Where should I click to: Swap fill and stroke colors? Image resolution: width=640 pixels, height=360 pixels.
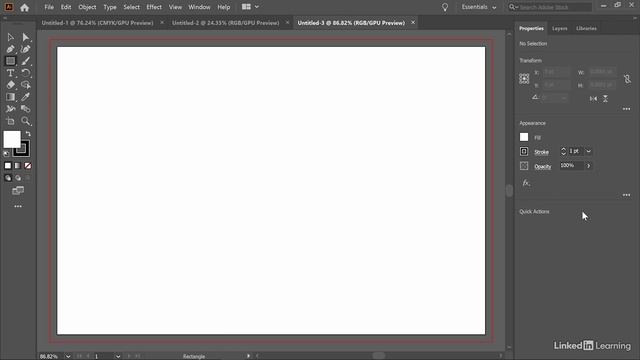point(28,134)
